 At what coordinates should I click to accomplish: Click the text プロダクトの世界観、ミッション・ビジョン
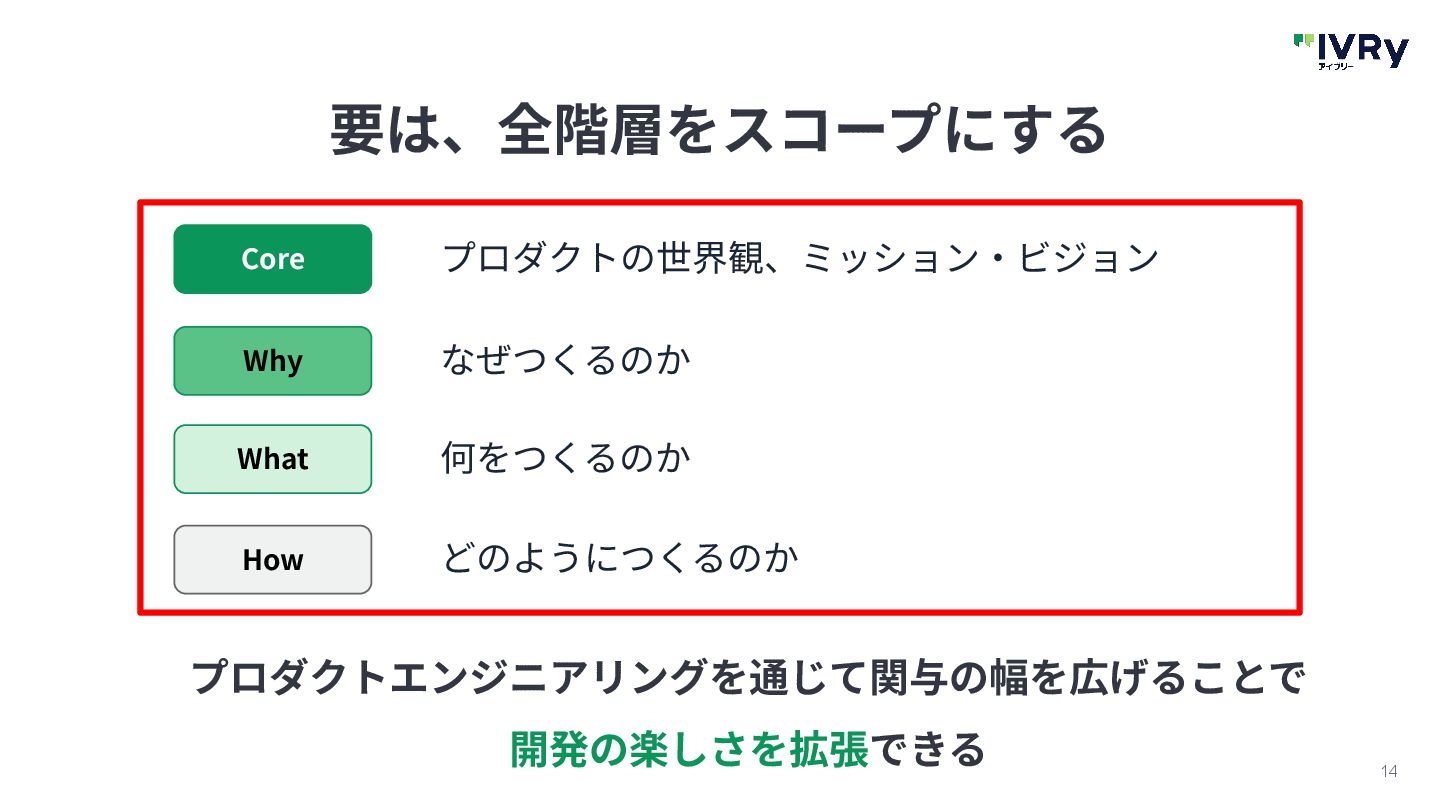pyautogui.click(x=800, y=259)
